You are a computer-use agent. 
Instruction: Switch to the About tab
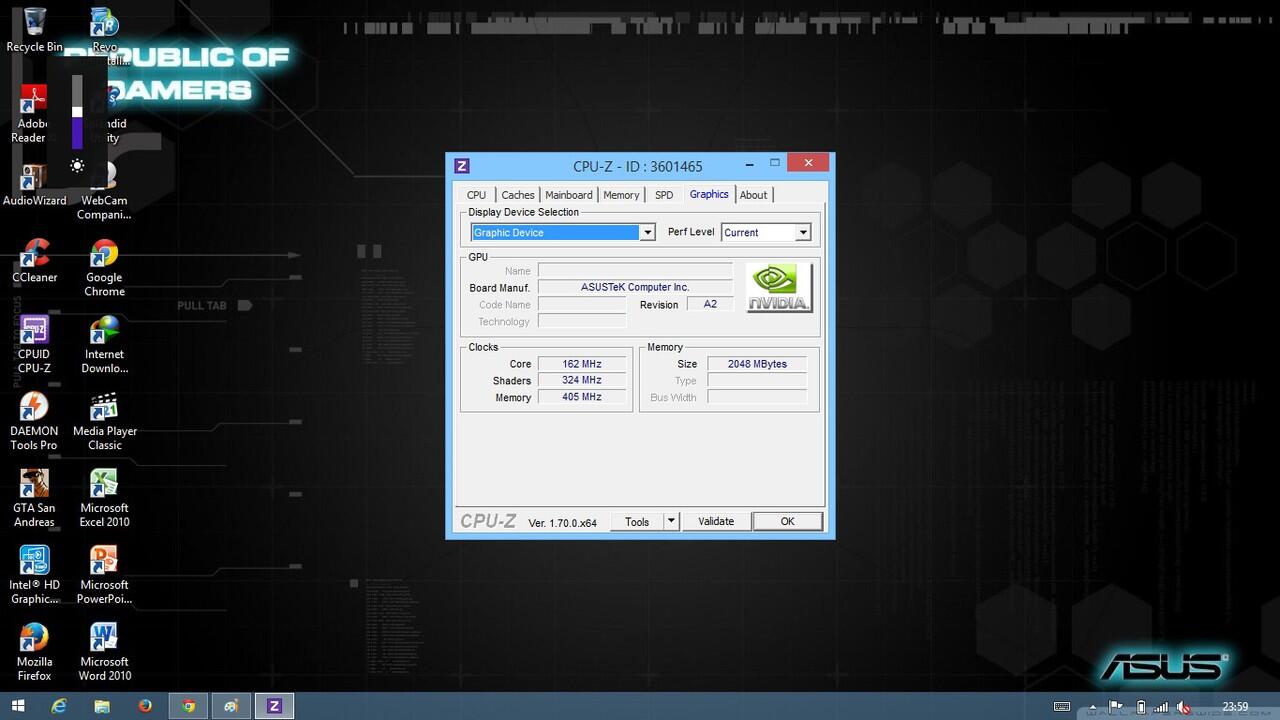[753, 195]
